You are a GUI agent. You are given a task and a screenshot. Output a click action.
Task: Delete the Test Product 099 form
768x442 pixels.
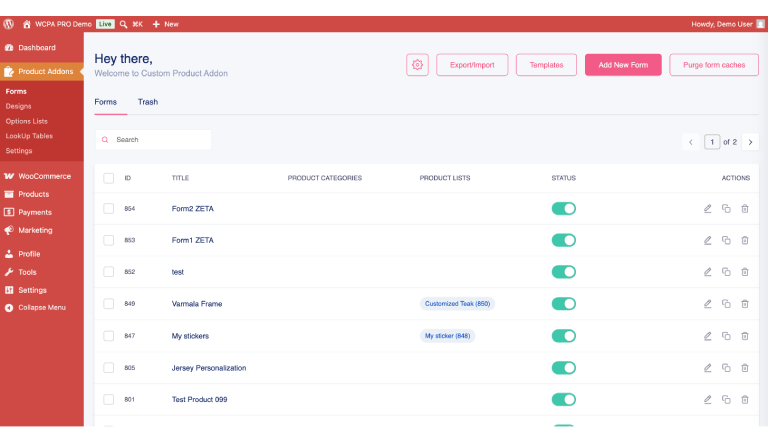(x=744, y=400)
